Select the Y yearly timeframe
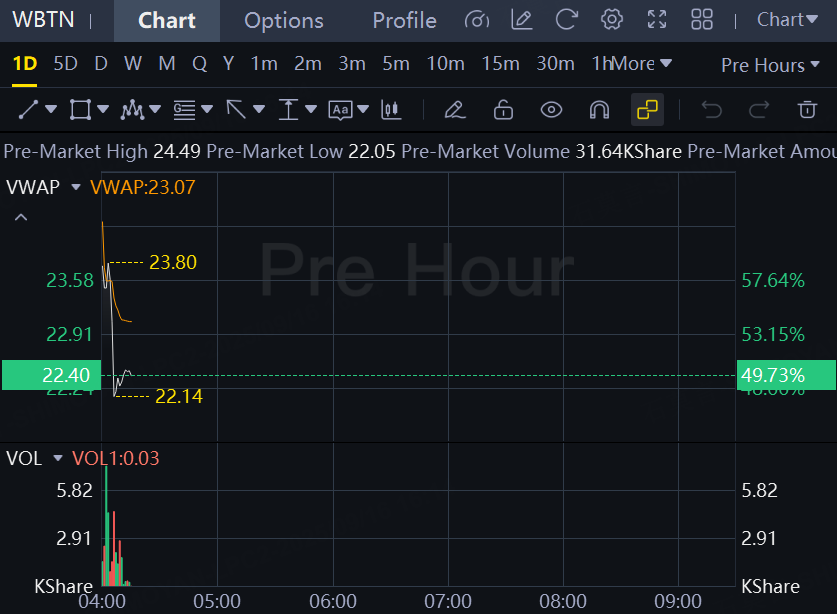 click(x=228, y=64)
